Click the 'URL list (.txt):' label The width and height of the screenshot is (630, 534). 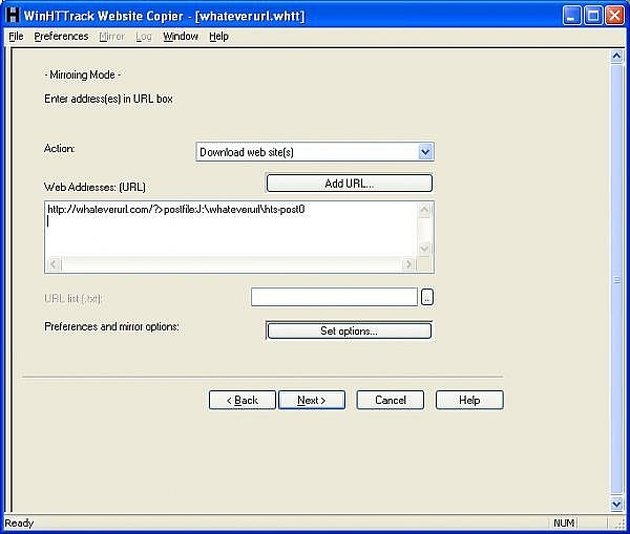pyautogui.click(x=73, y=299)
